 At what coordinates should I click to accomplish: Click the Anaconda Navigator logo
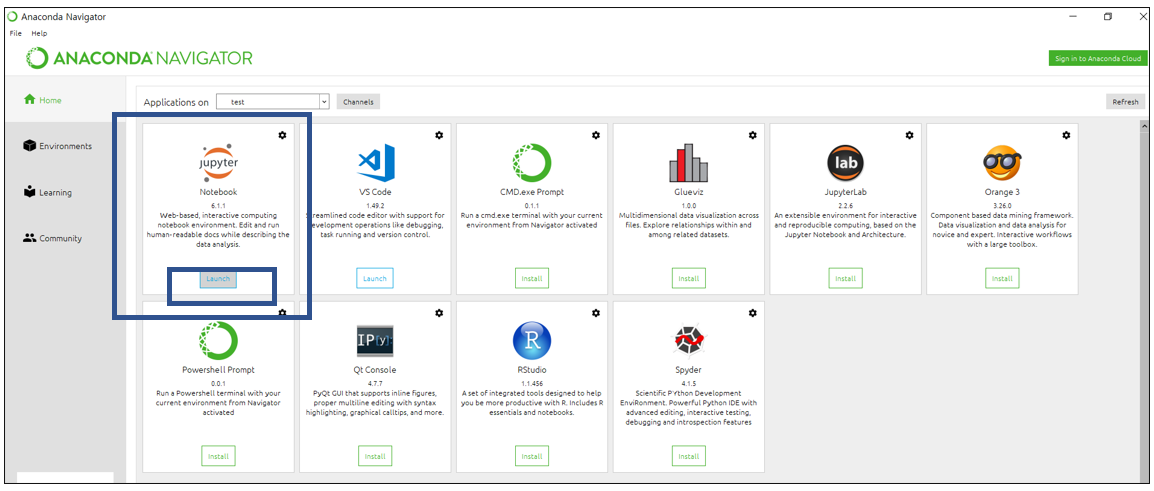[x=139, y=58]
